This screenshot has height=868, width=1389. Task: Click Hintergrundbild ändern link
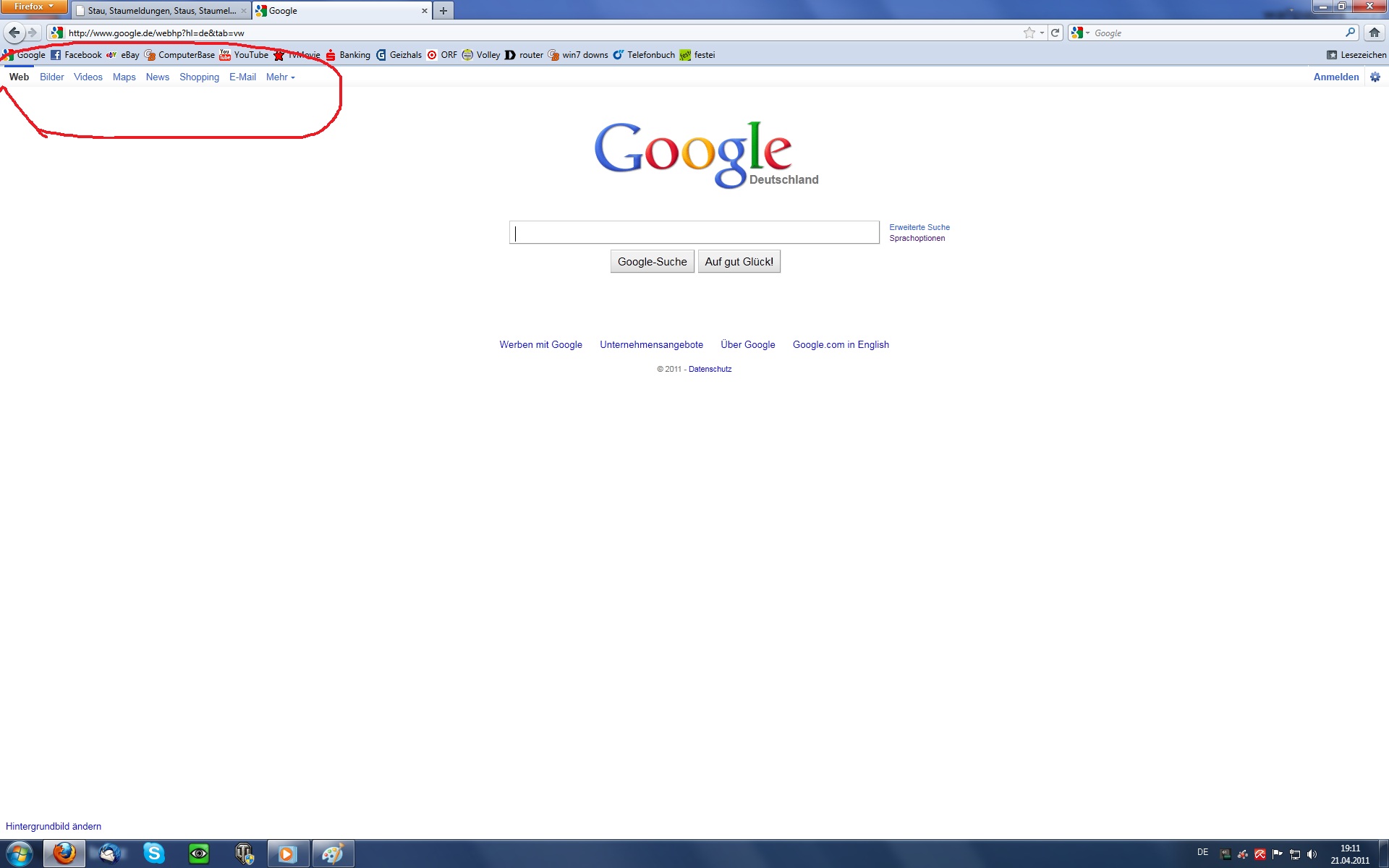(x=54, y=827)
